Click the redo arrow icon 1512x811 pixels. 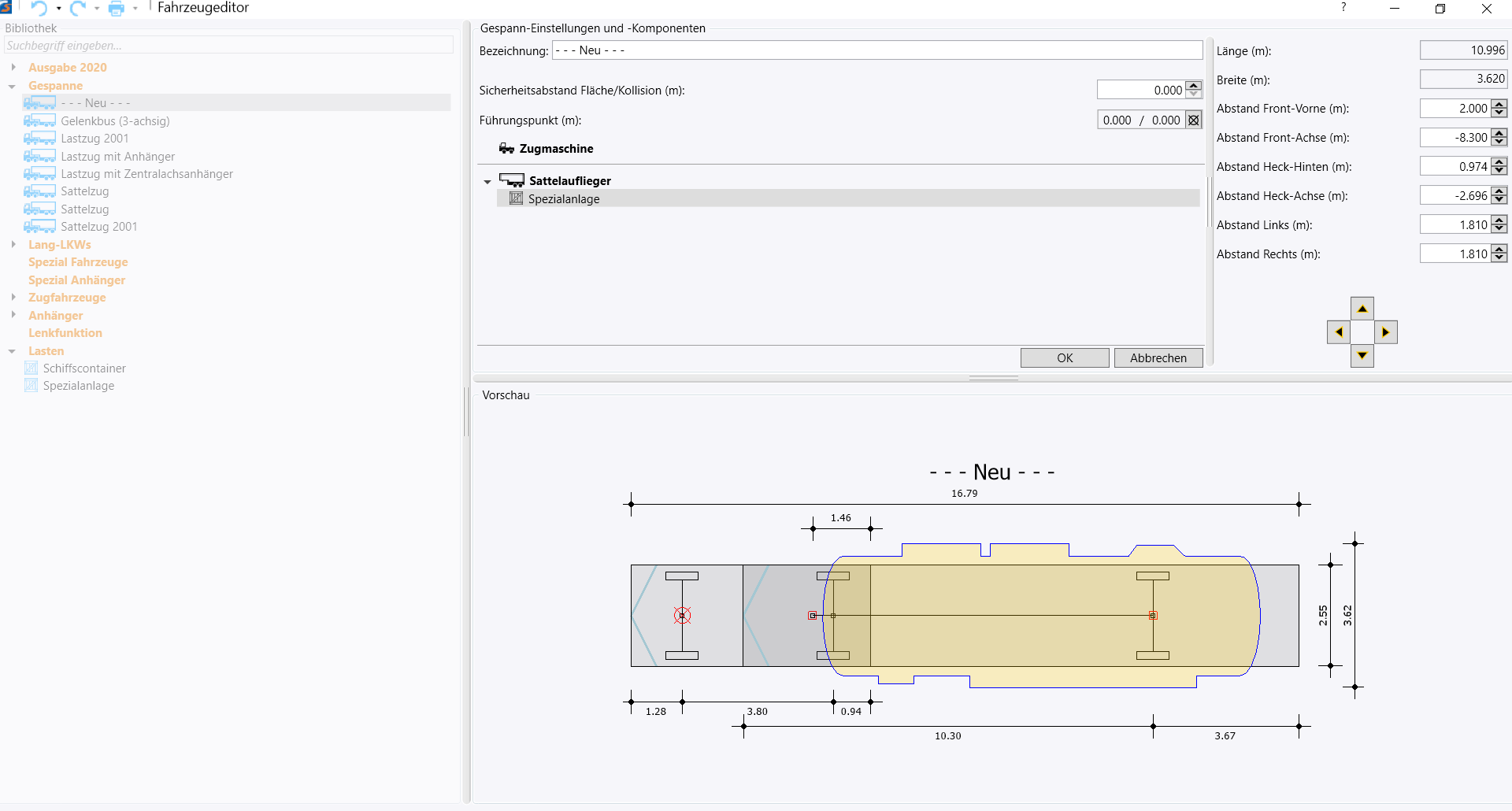[x=78, y=8]
